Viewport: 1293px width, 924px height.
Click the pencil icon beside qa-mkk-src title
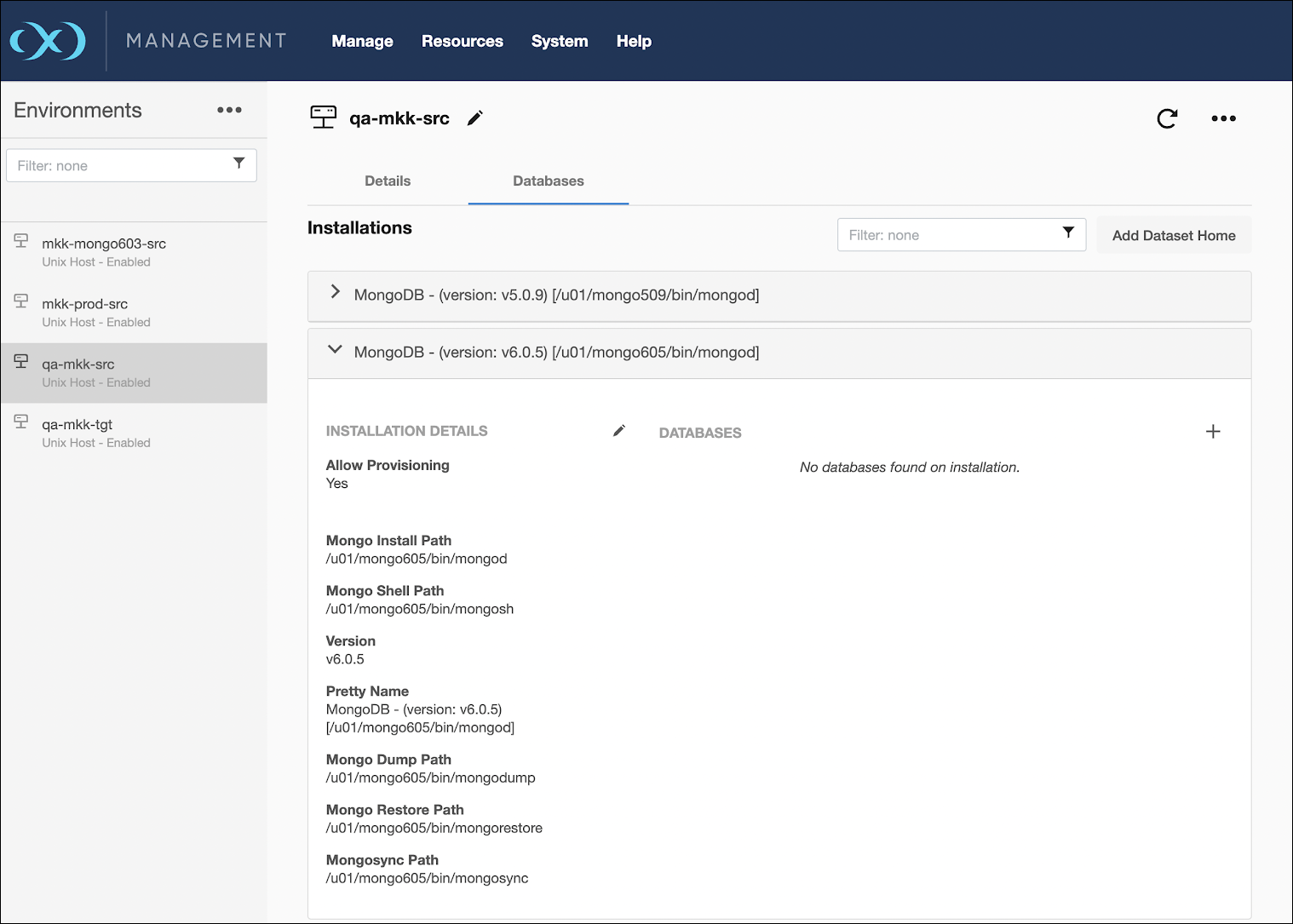click(x=475, y=118)
